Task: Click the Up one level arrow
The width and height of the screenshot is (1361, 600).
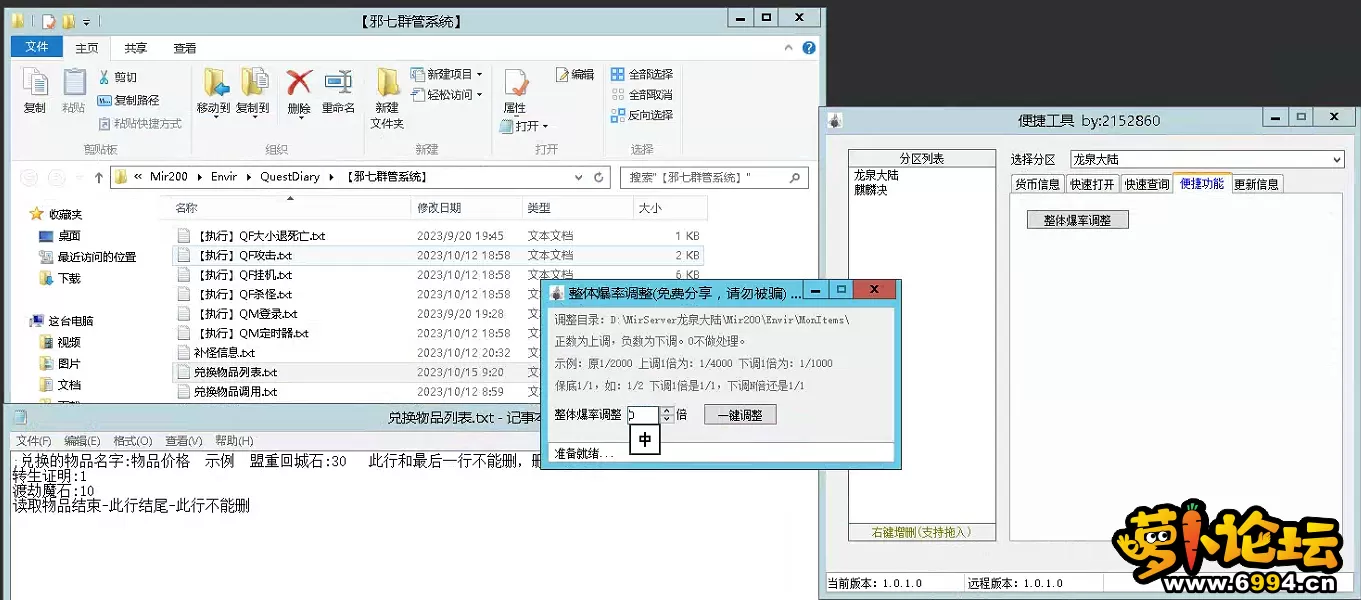Action: pos(98,177)
